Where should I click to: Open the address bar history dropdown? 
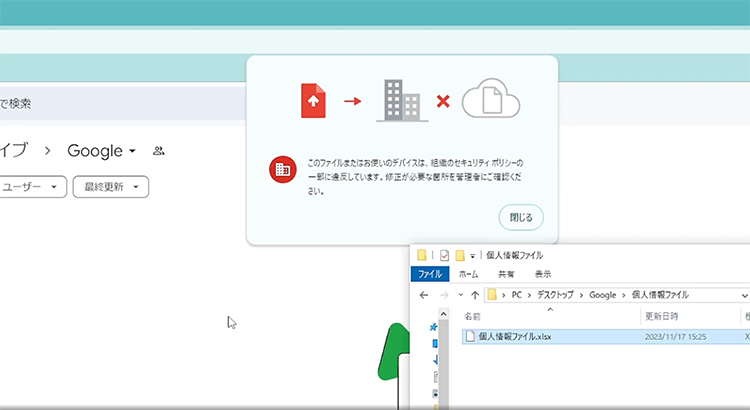click(x=744, y=296)
